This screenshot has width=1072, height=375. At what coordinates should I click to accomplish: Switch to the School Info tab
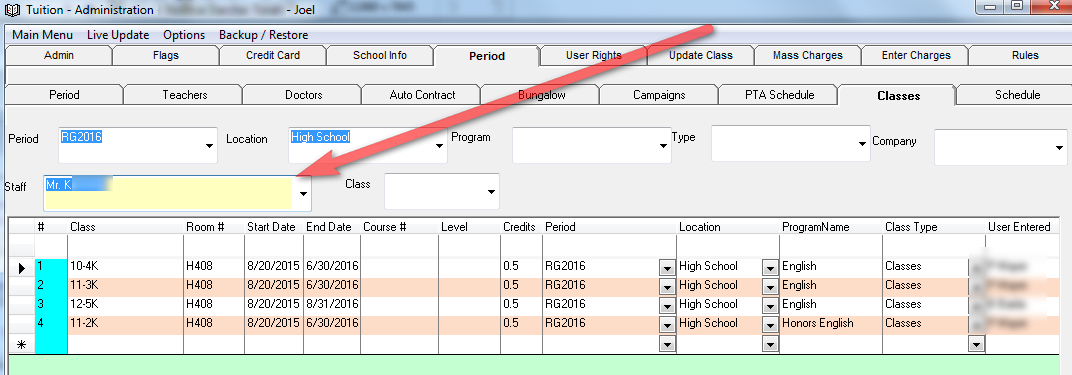pyautogui.click(x=379, y=55)
